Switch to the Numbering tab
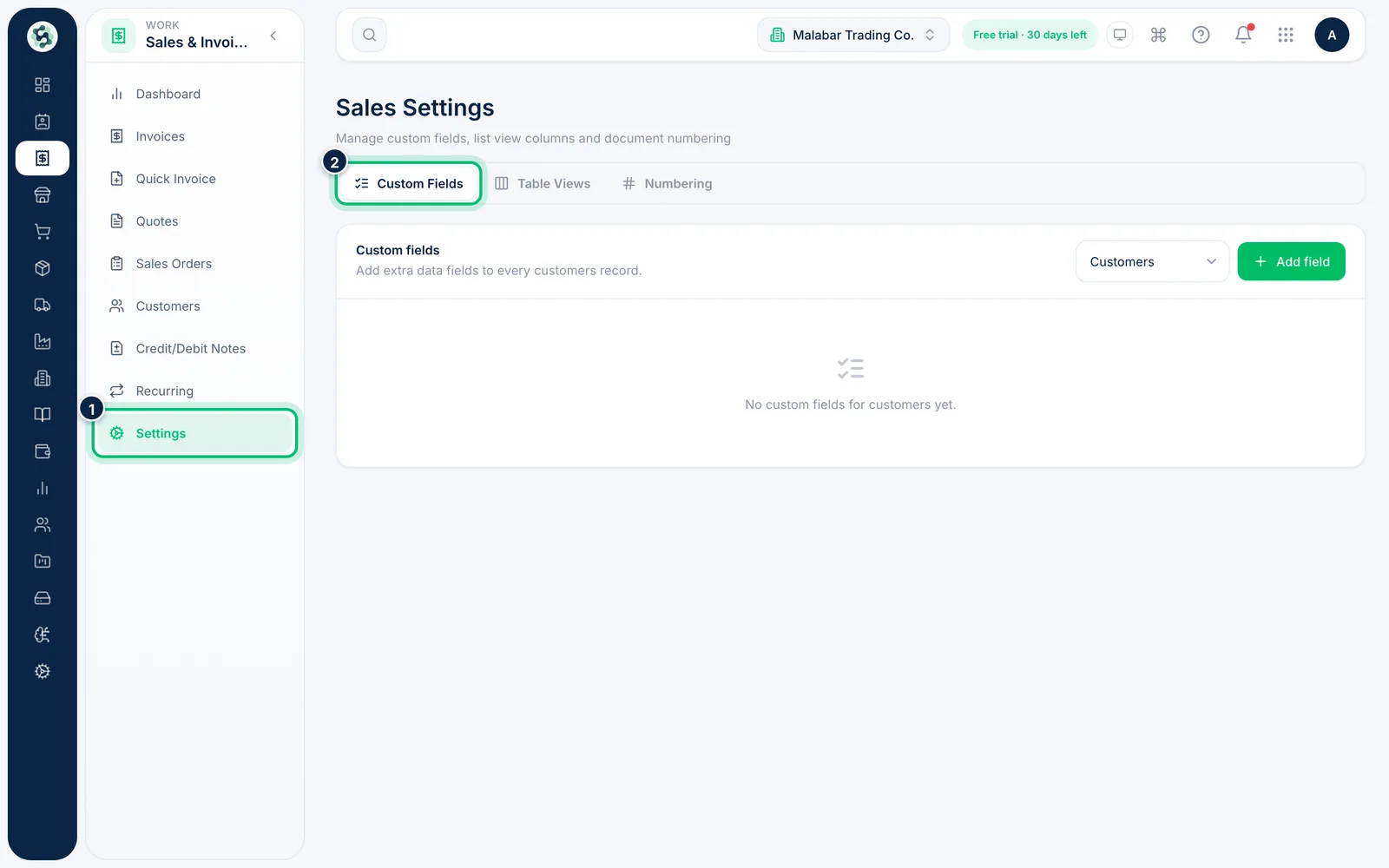The height and width of the screenshot is (868, 1389). (668, 184)
